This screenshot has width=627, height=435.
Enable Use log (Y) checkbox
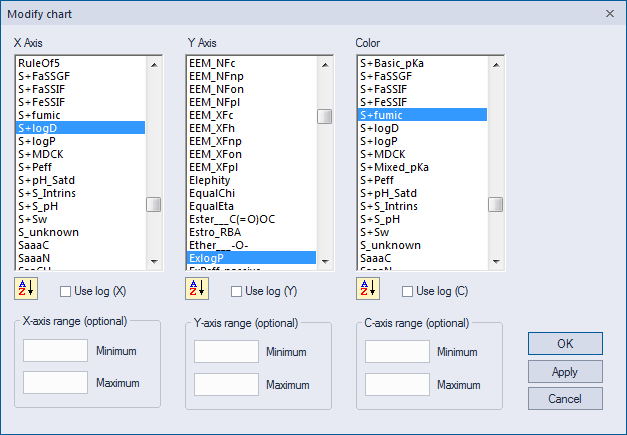236,291
